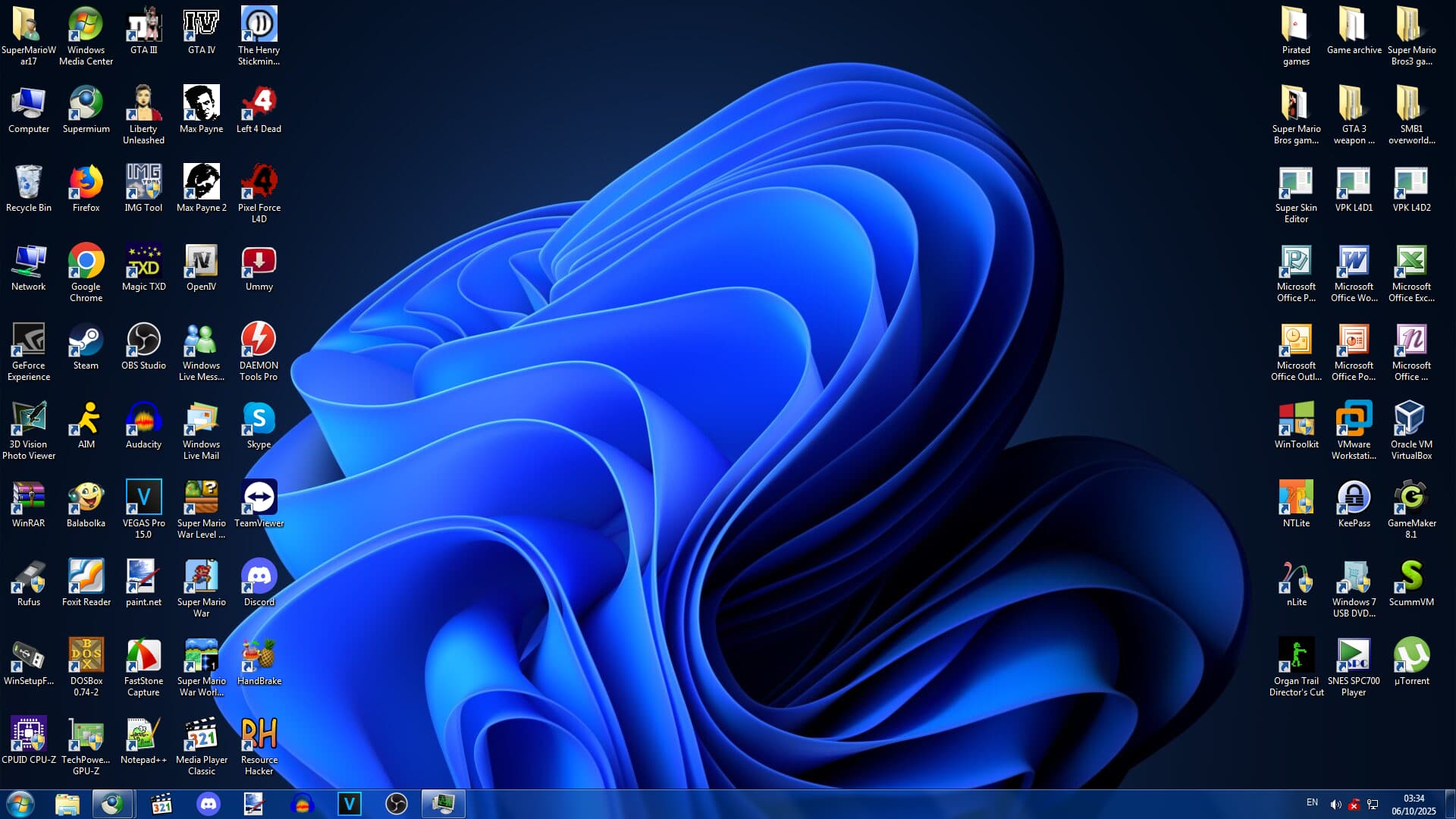Select the Skype desktop shortcut

(x=259, y=426)
